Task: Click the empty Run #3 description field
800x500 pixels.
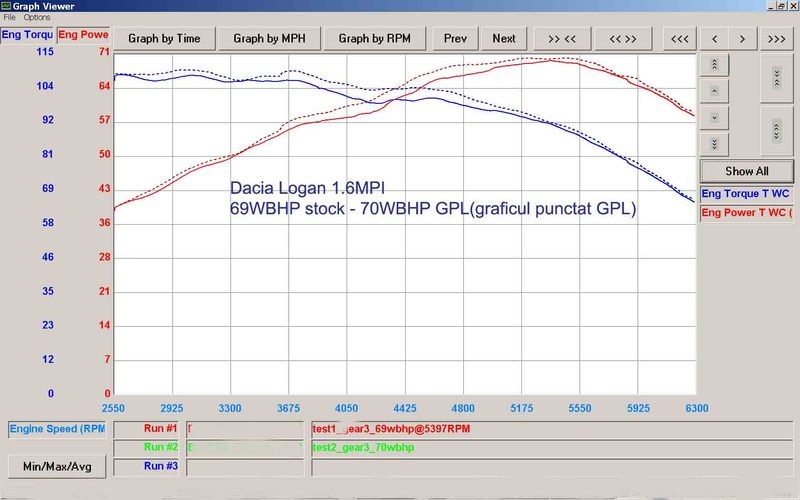Action: [x=552, y=467]
